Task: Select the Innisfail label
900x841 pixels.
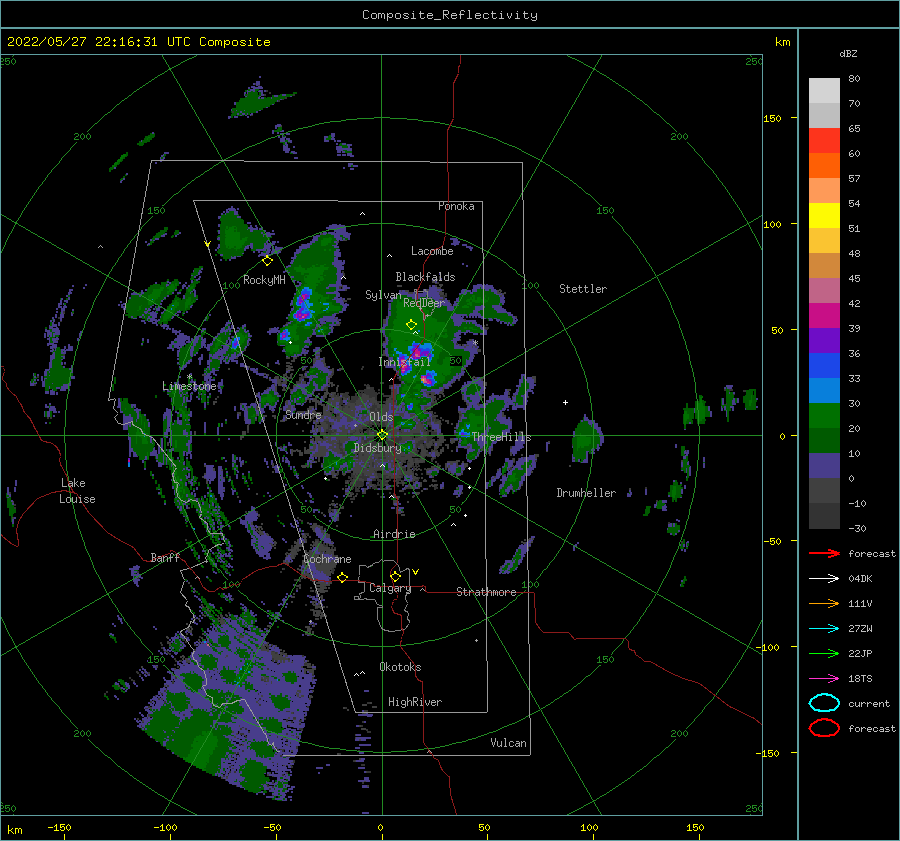Action: click(x=405, y=362)
